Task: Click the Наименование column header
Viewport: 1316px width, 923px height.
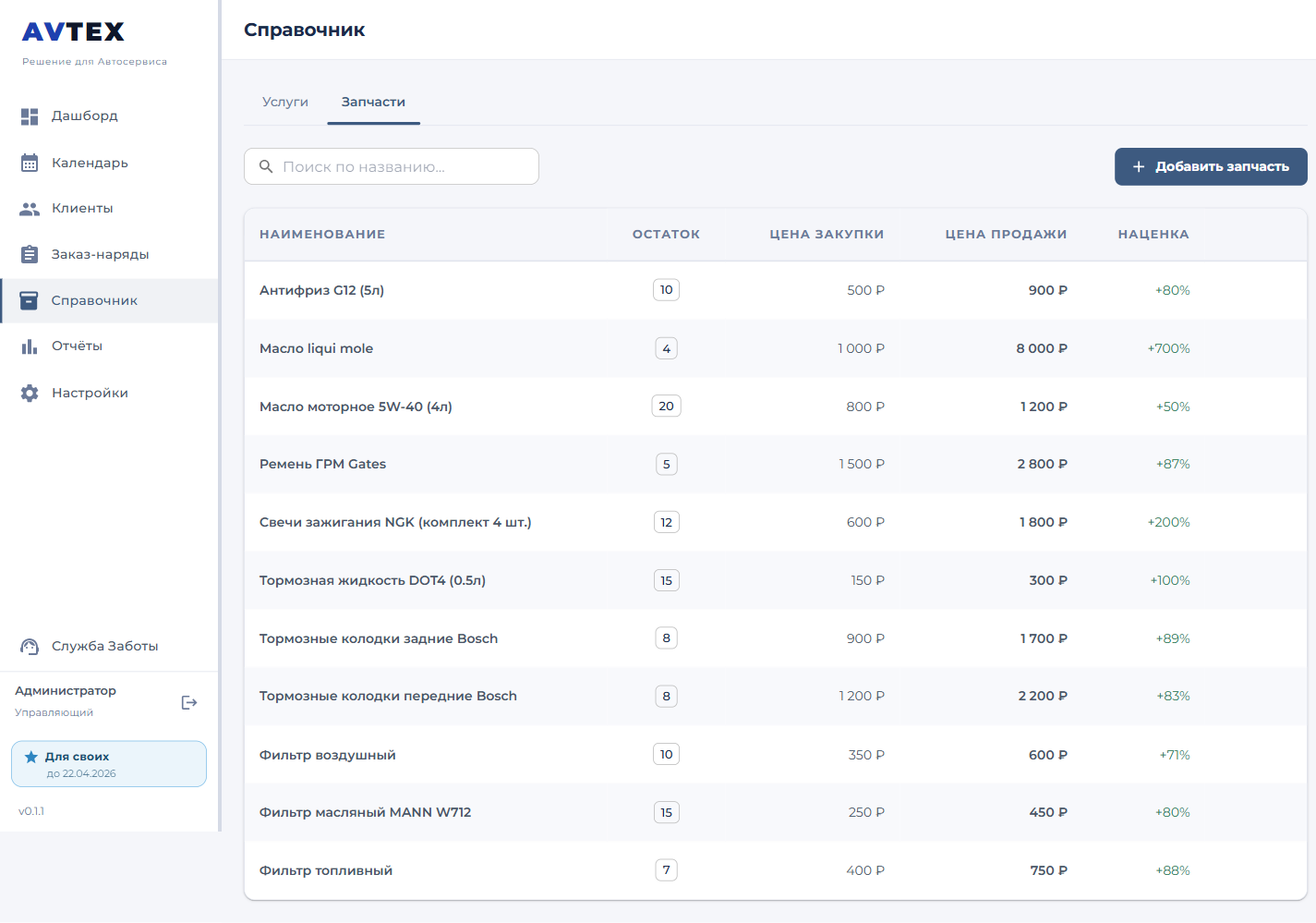Action: tap(322, 235)
